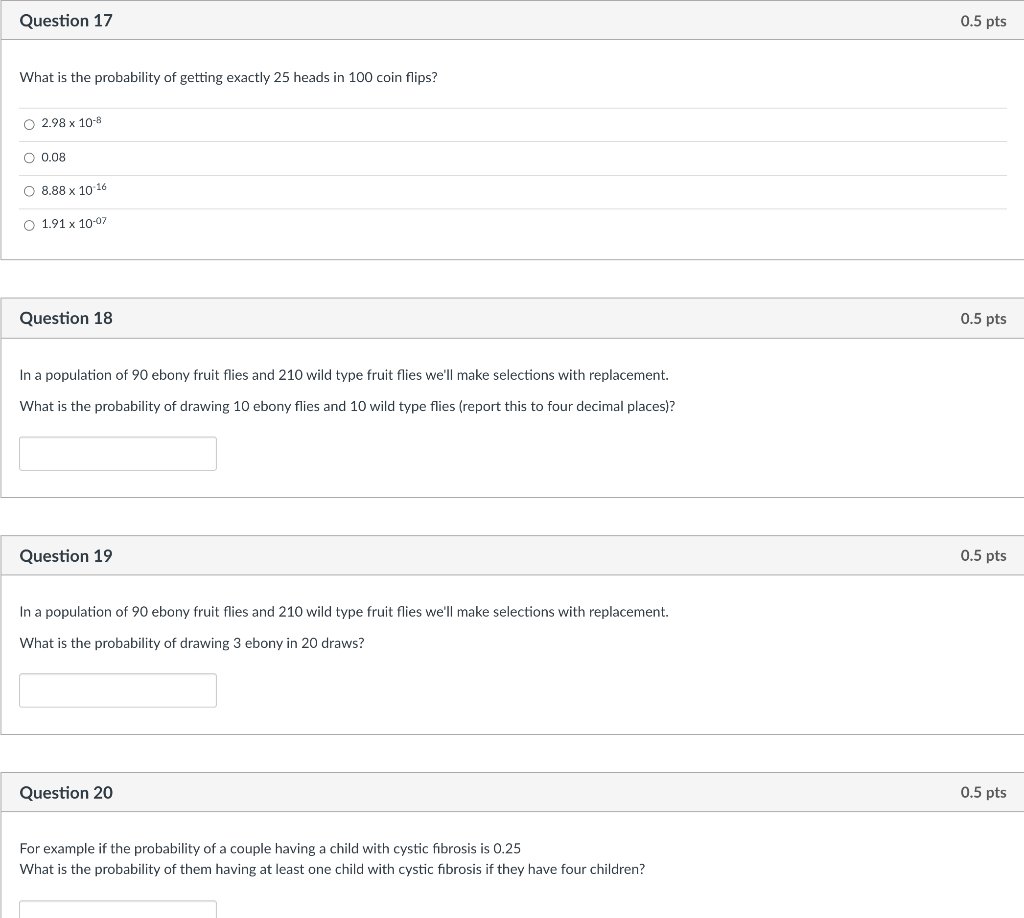Focus the Question 19 answer text field

118,690
